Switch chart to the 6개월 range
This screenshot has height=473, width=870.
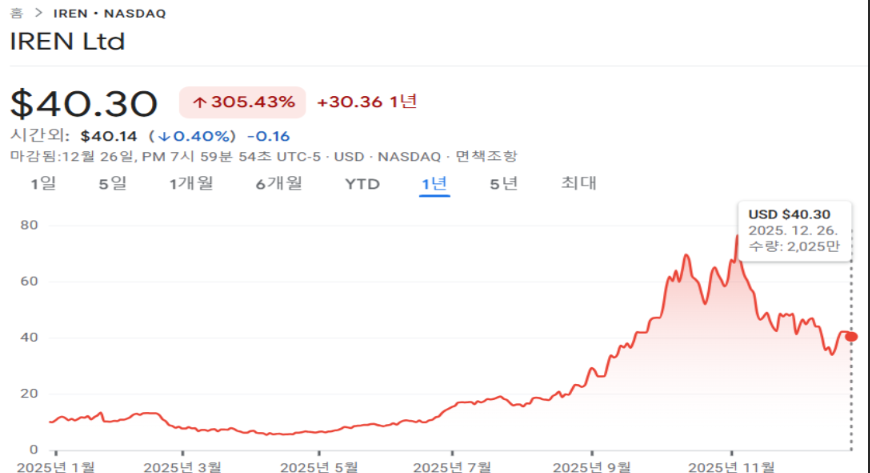point(279,183)
